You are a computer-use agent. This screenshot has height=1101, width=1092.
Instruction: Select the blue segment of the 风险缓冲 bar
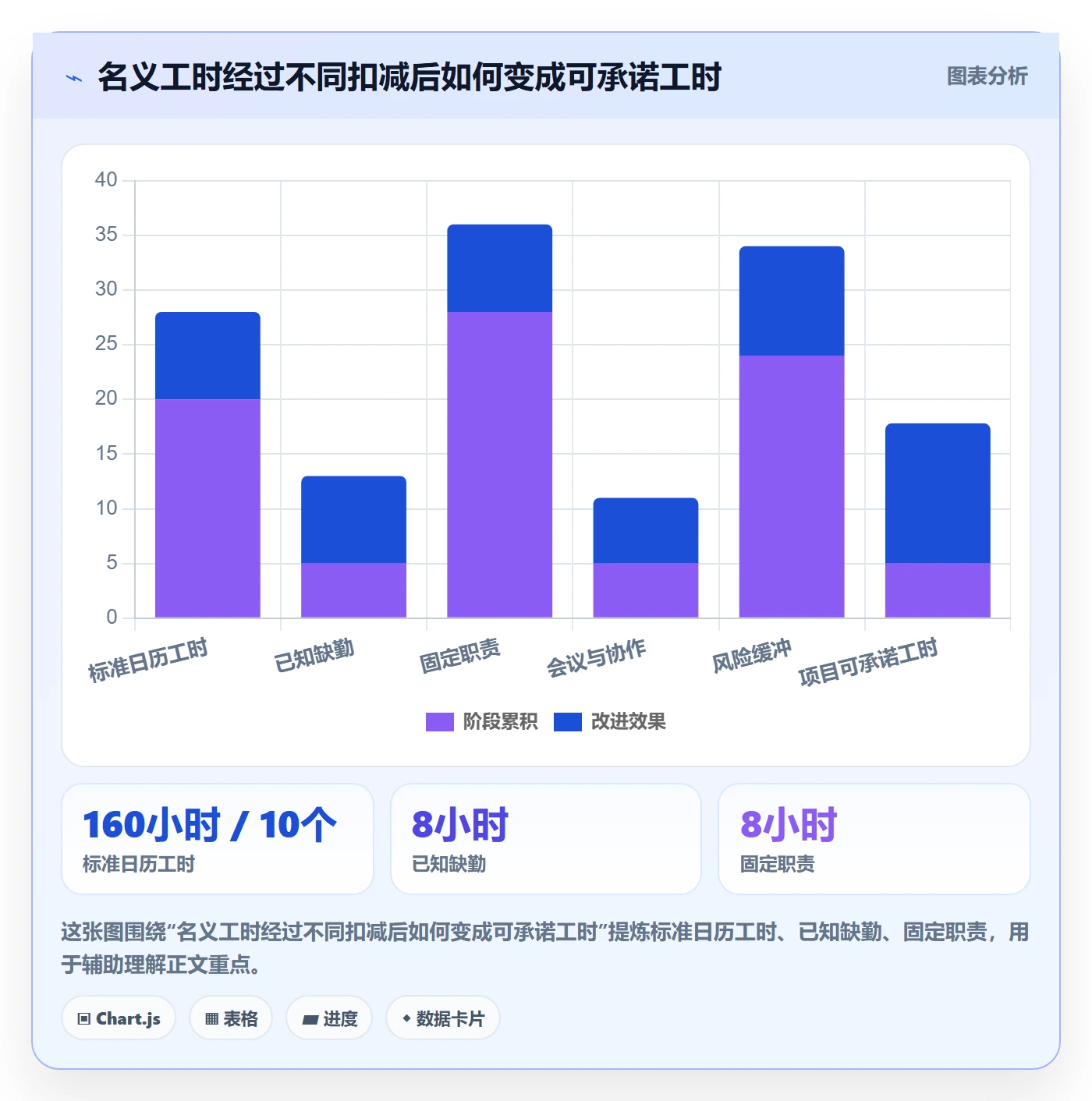pyautogui.click(x=792, y=301)
